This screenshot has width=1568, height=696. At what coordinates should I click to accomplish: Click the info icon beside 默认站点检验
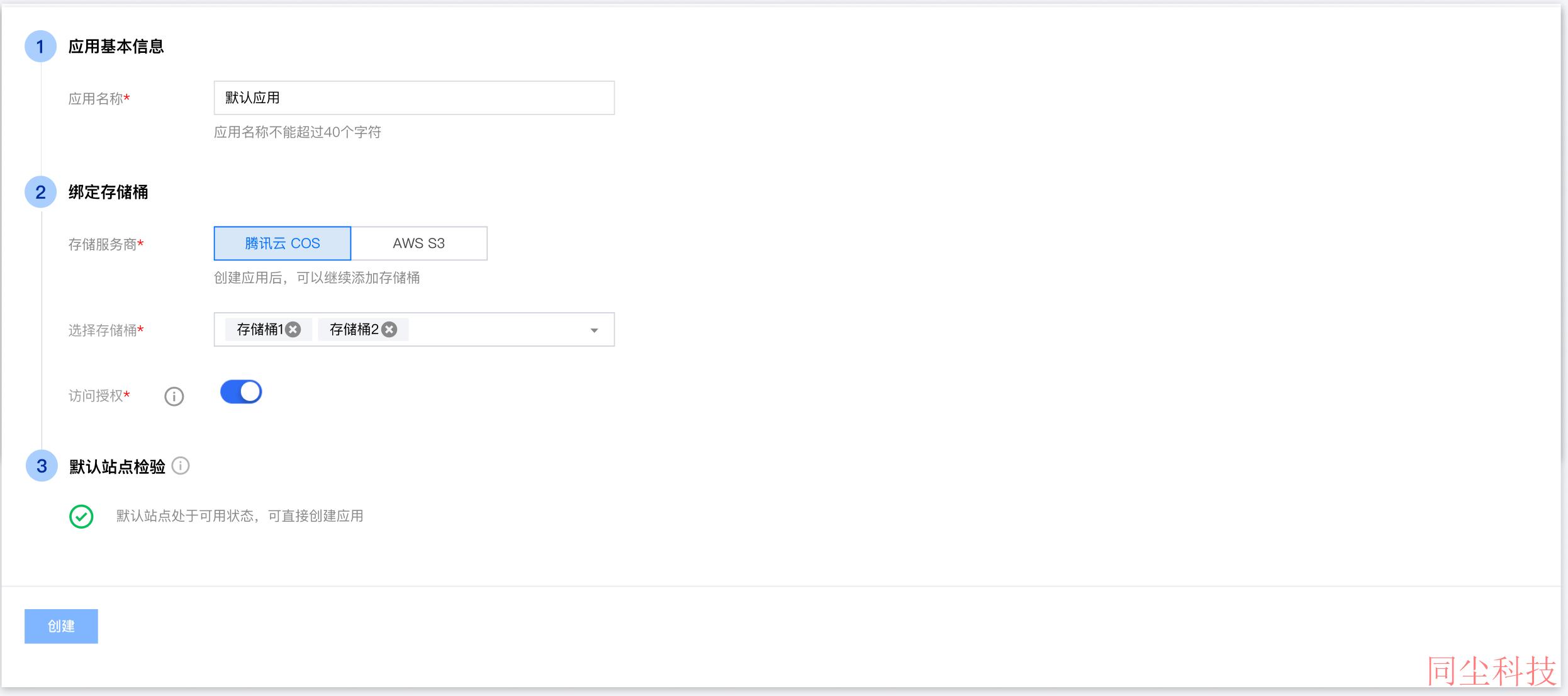click(x=181, y=466)
